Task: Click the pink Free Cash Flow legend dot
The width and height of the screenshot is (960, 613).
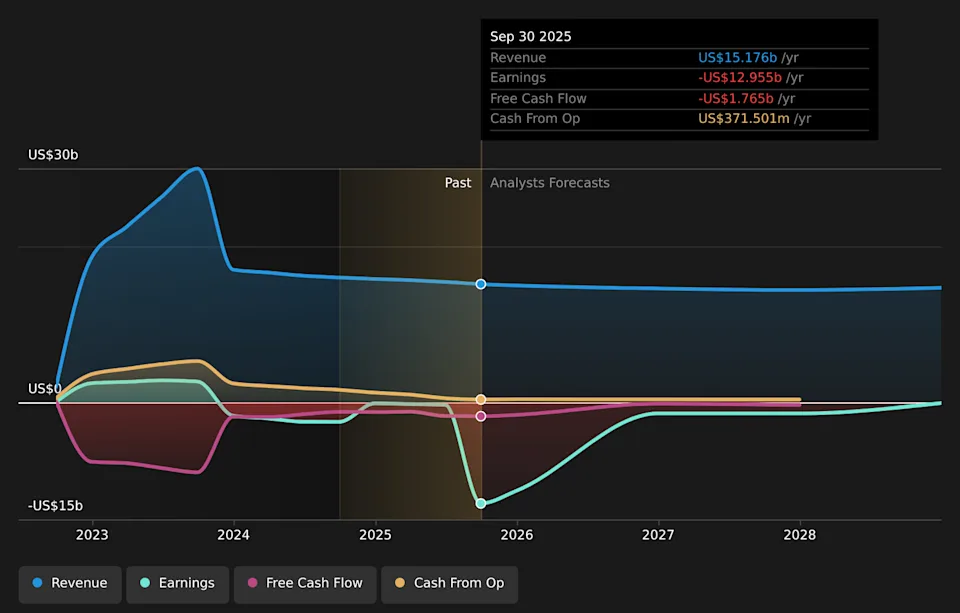Action: click(253, 584)
